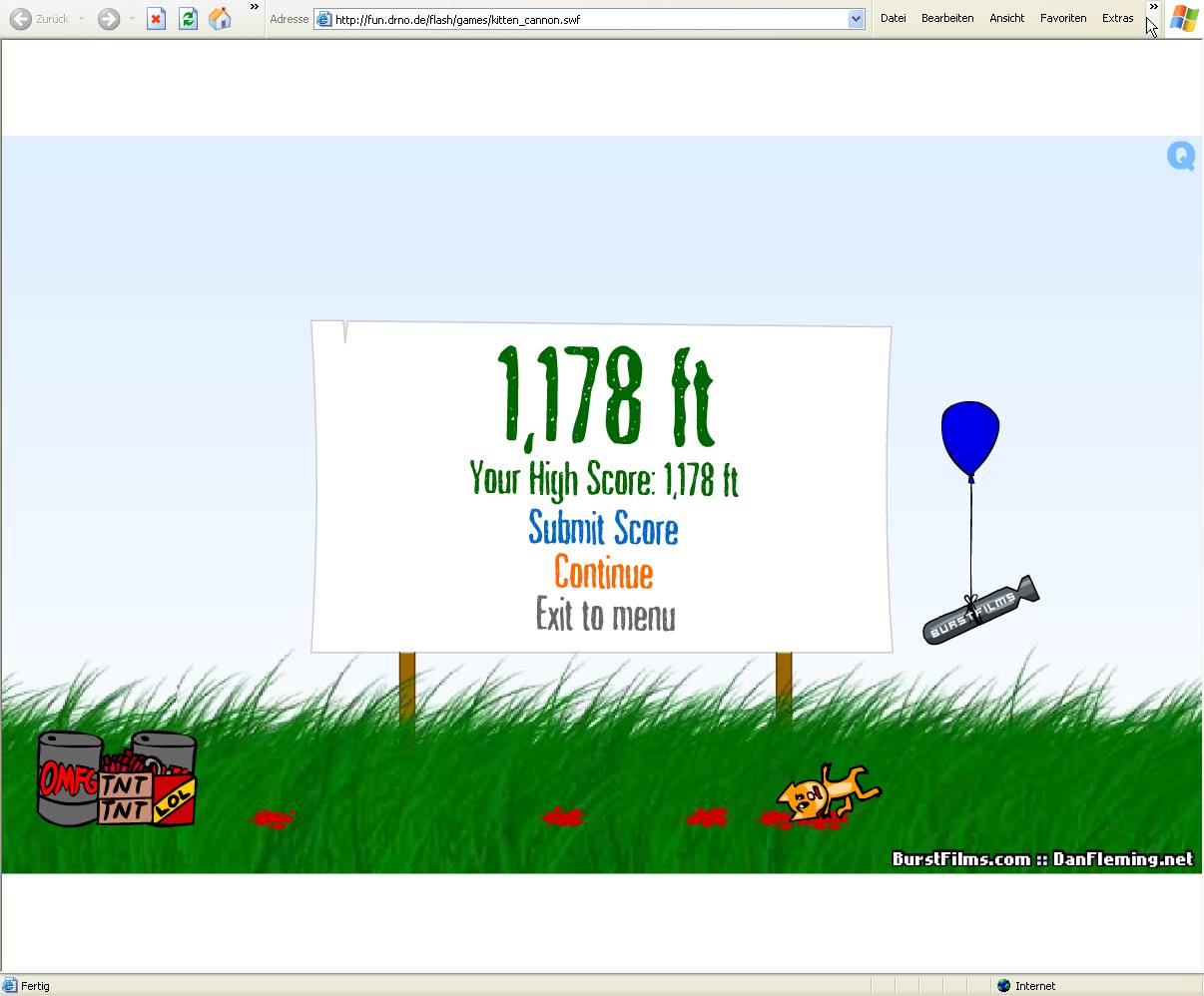
Task: Open the Favoriten menu
Action: tap(1063, 18)
